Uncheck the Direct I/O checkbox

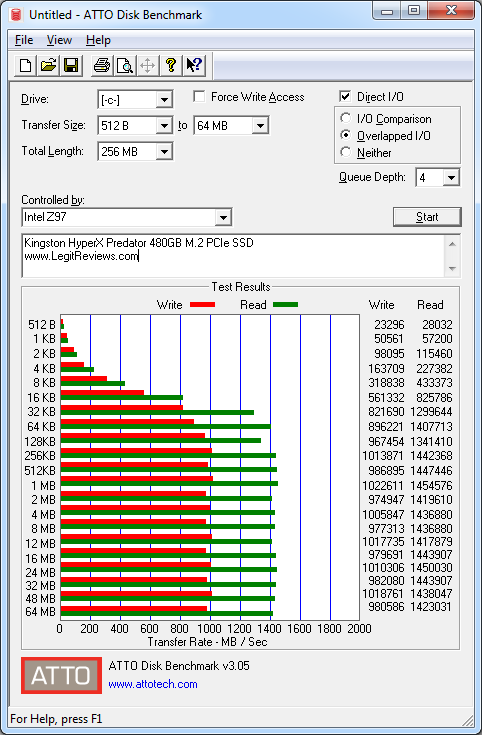(345, 97)
